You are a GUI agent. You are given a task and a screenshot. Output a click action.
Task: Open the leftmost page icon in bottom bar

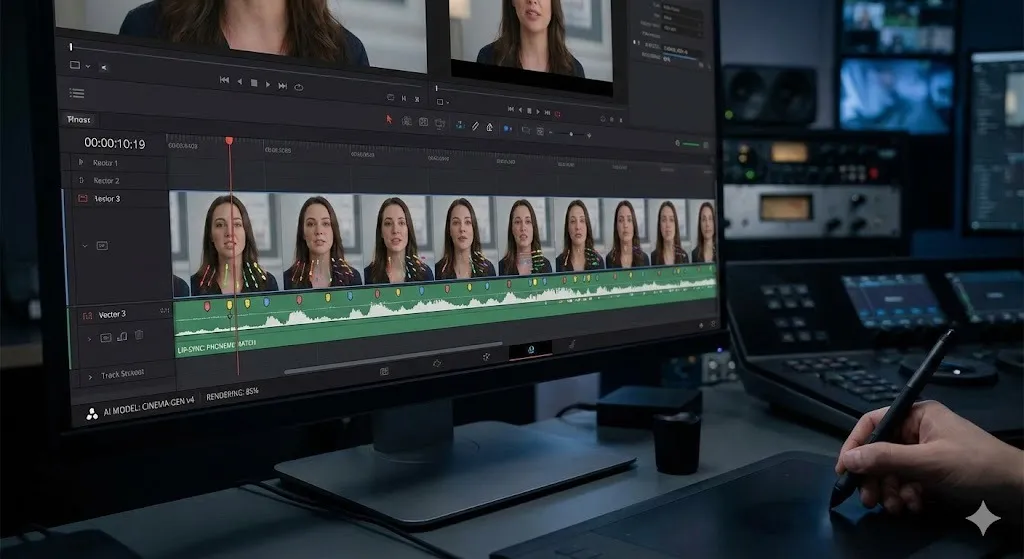coord(384,371)
